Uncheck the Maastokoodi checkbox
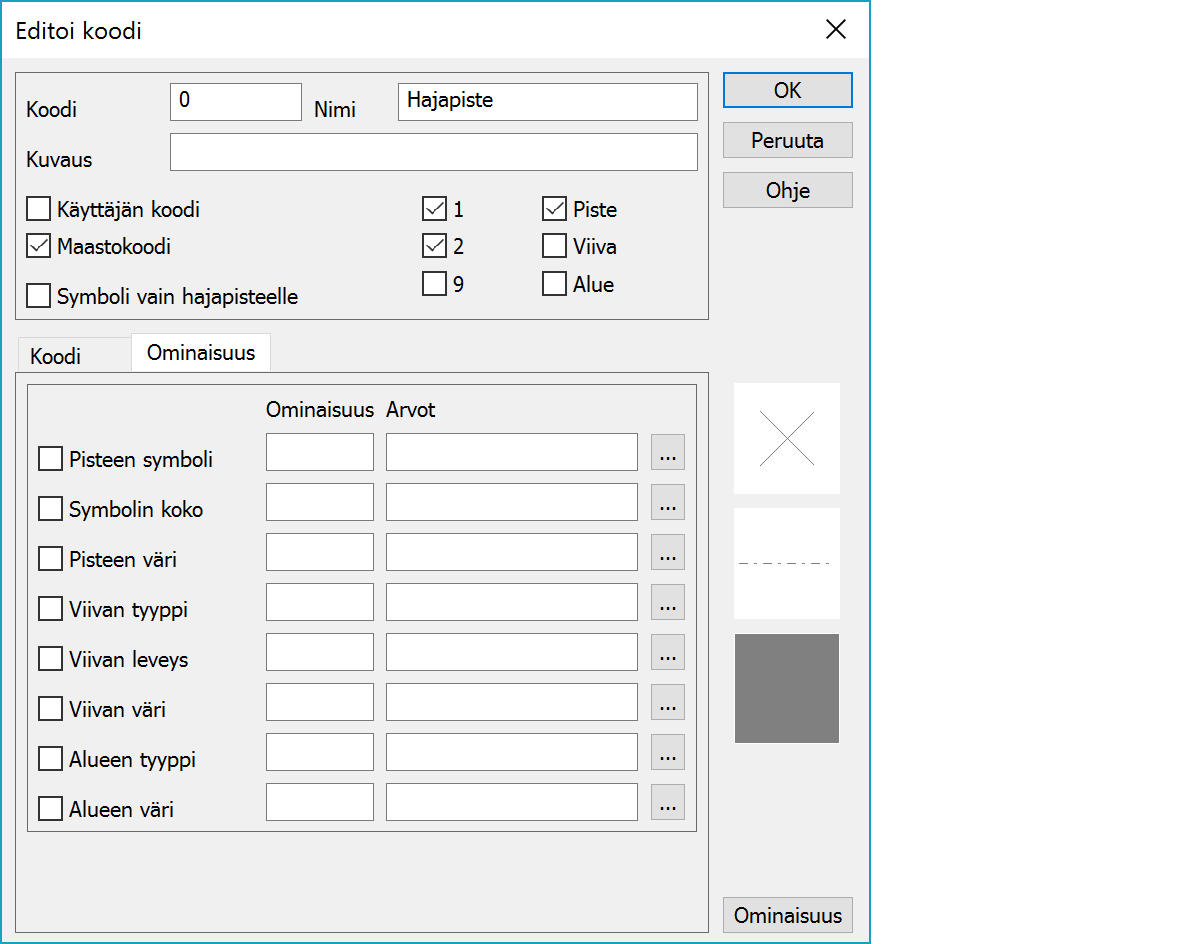This screenshot has height=944, width=1200. [38, 245]
